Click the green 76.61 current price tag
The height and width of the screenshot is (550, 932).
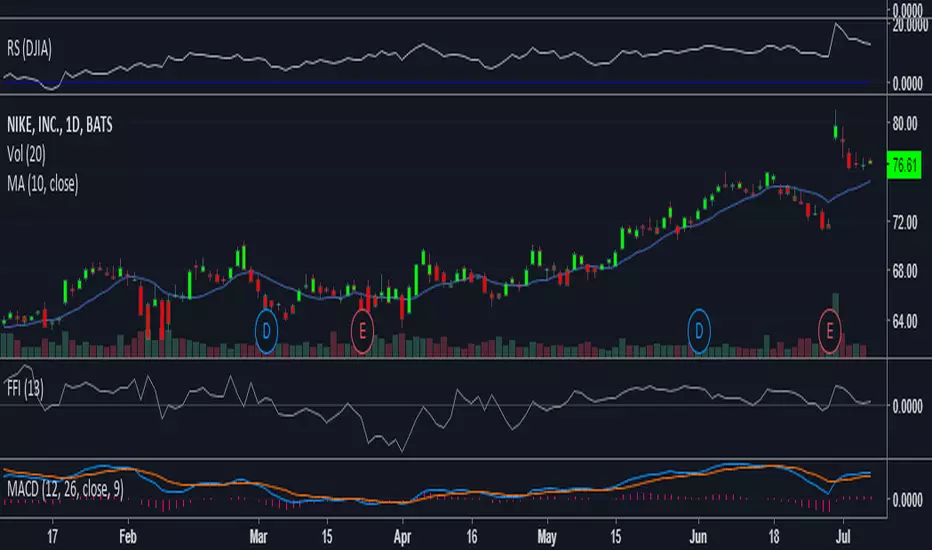point(904,165)
